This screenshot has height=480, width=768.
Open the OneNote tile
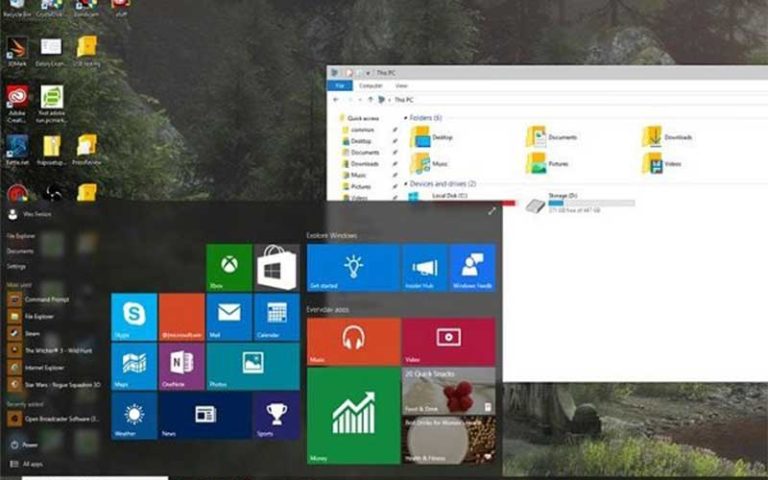(x=182, y=366)
